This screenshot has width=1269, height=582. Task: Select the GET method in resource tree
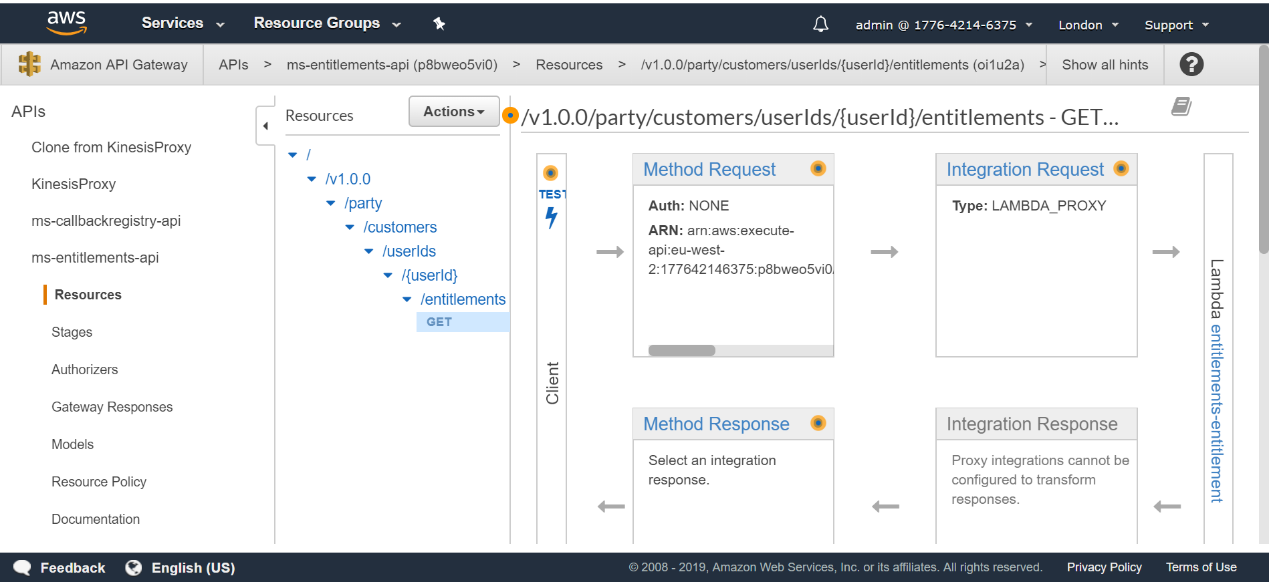[439, 322]
